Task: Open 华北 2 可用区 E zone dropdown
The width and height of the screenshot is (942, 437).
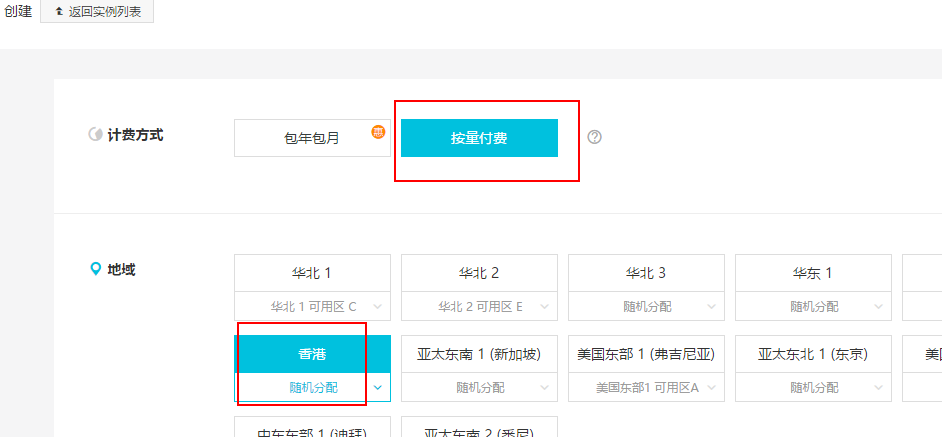Action: coord(479,307)
